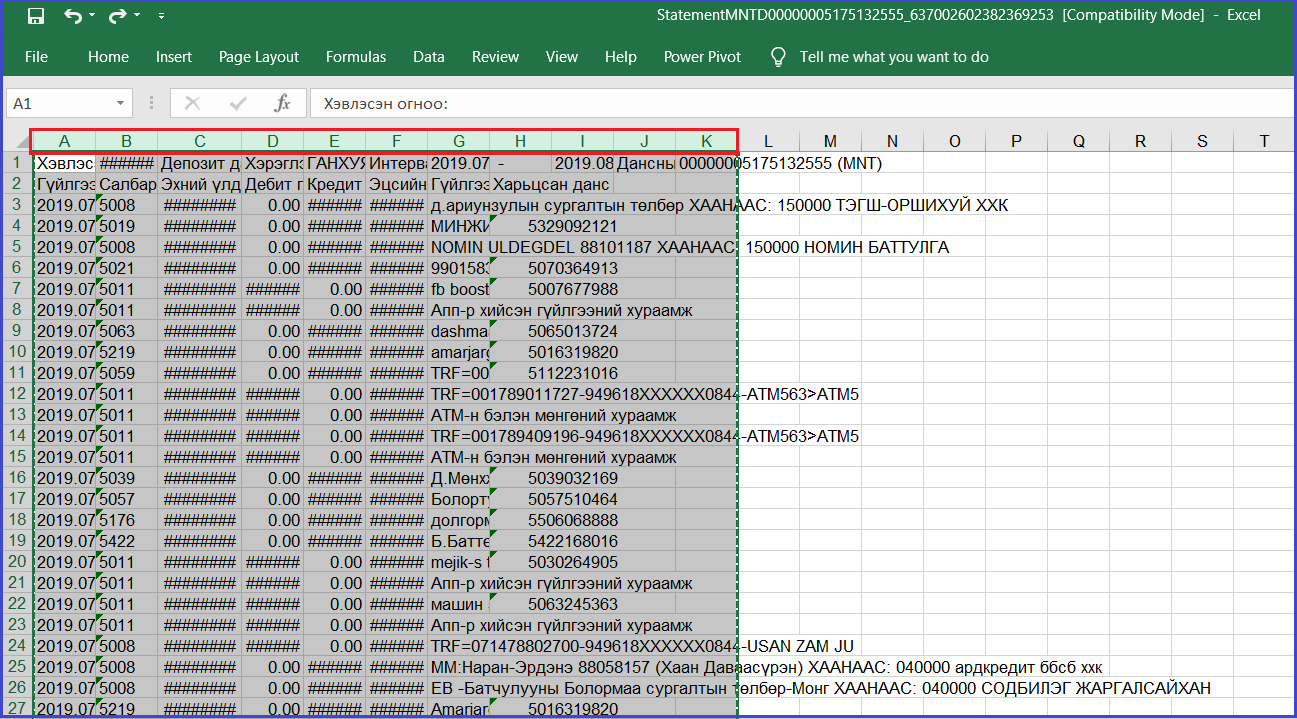The width and height of the screenshot is (1297, 719).
Task: Click the Redo arrow icon
Action: tap(116, 16)
